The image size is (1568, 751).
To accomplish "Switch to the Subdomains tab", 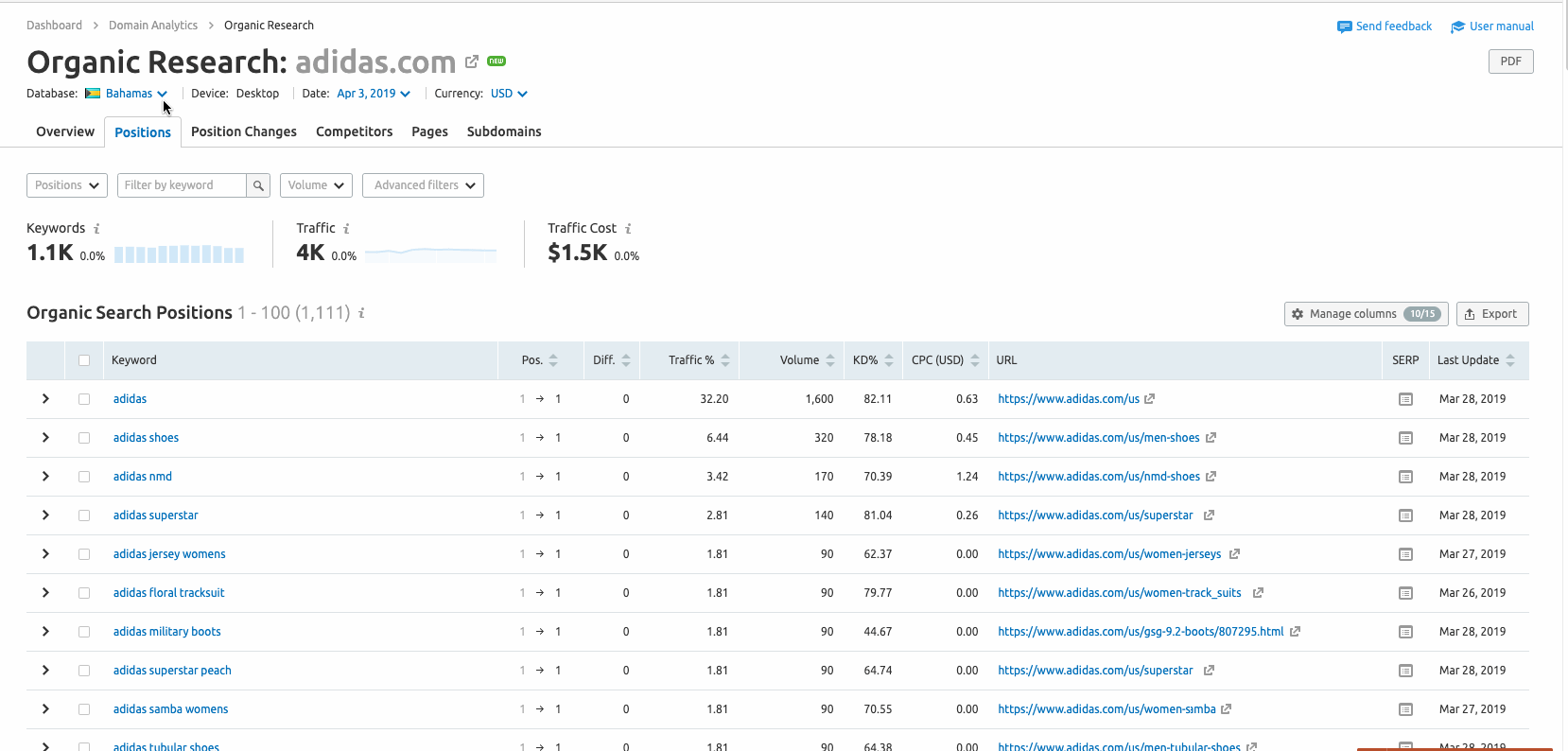I will [504, 131].
